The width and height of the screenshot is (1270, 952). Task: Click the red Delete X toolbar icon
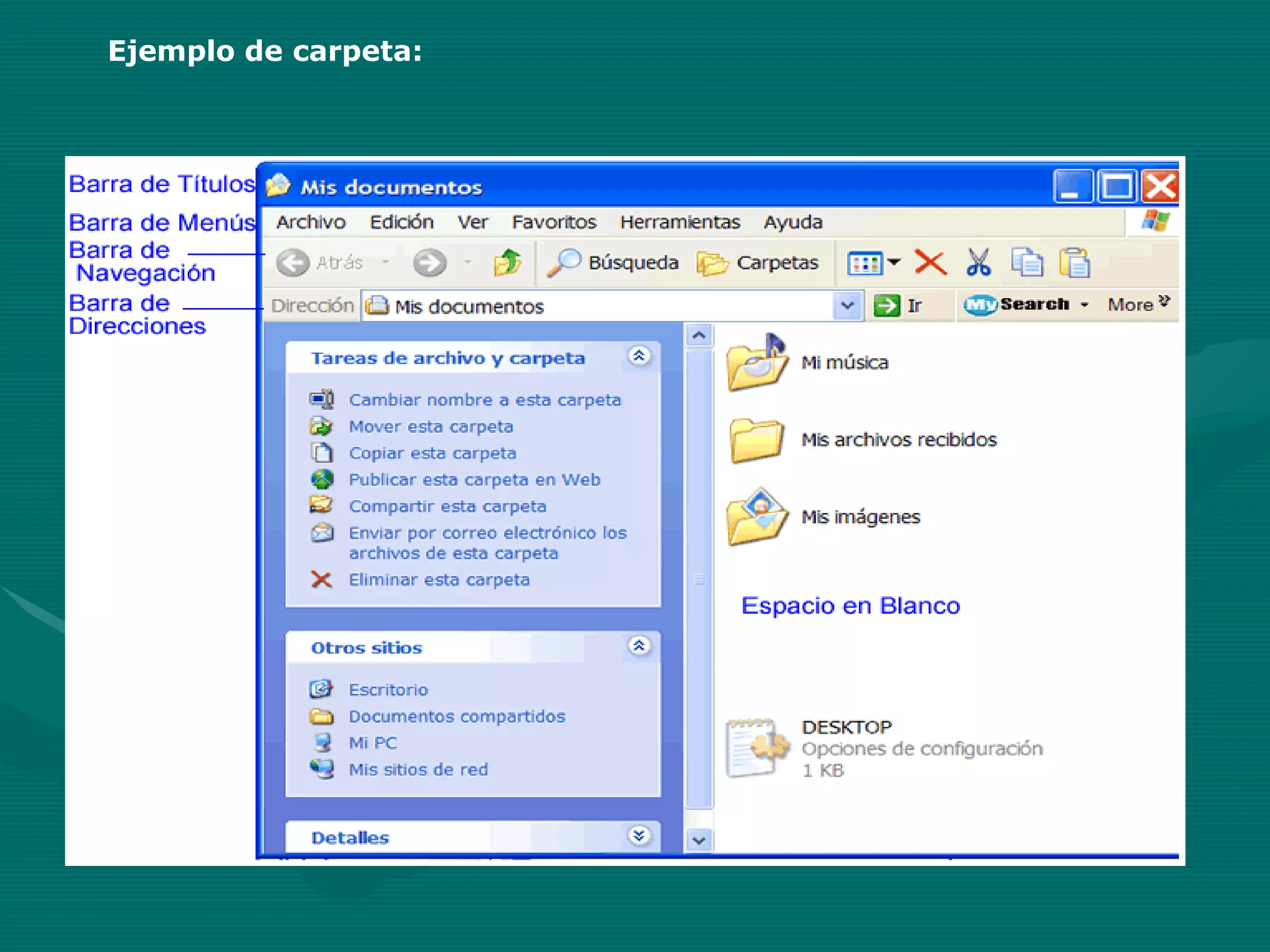[x=930, y=263]
